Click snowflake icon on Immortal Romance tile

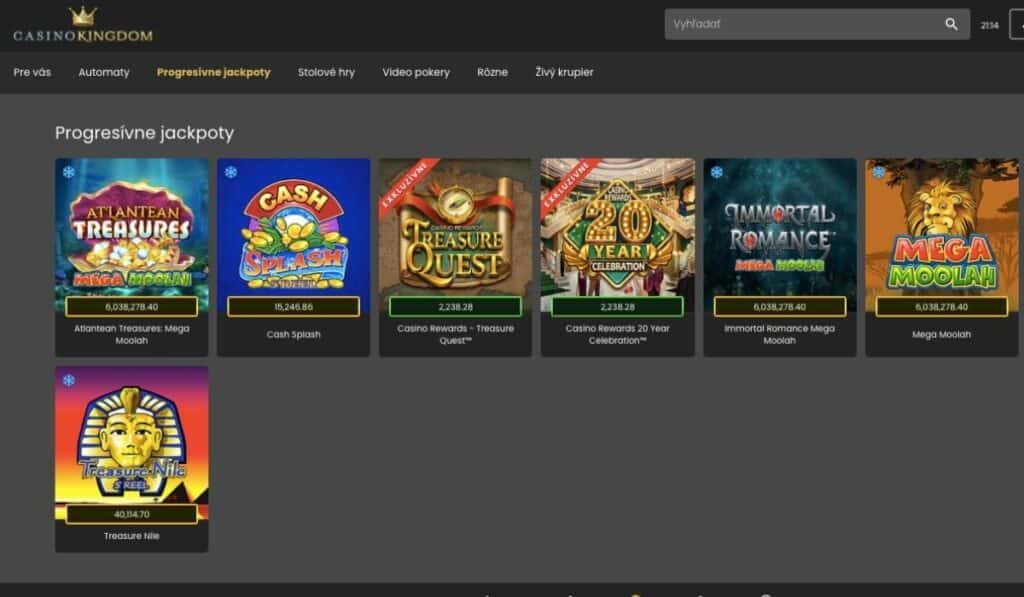(717, 173)
